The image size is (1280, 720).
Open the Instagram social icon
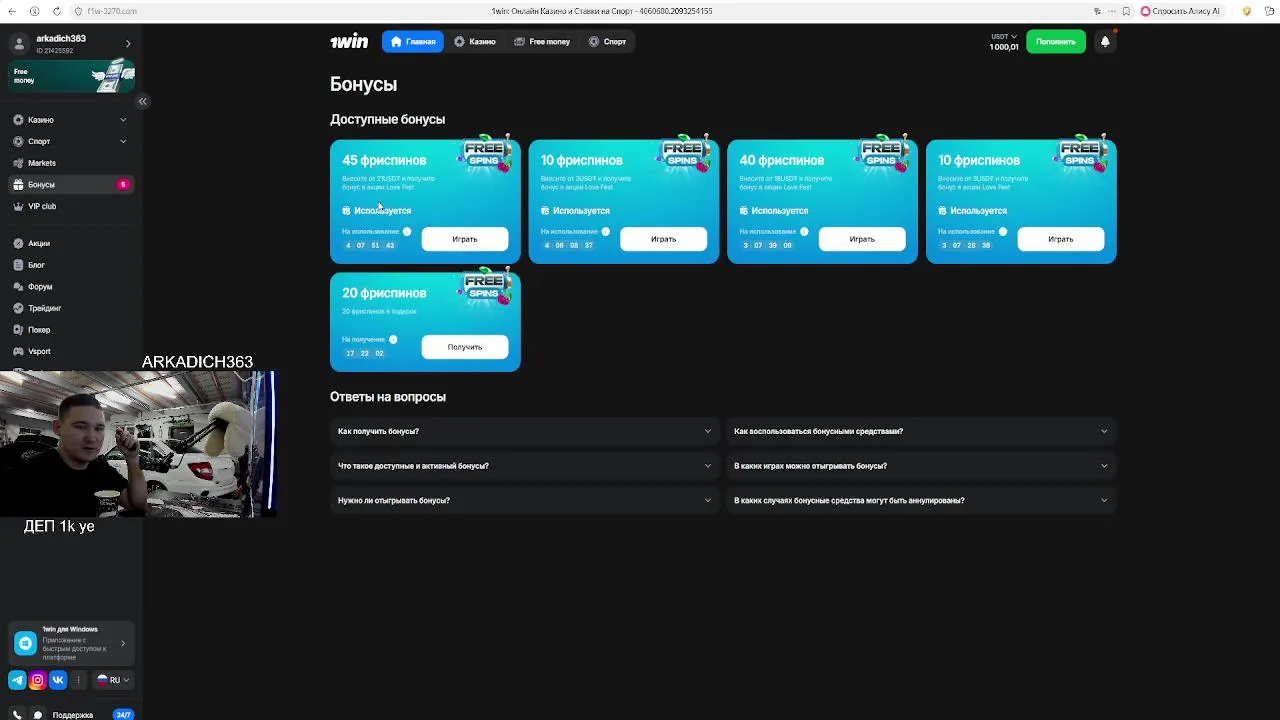coord(38,680)
